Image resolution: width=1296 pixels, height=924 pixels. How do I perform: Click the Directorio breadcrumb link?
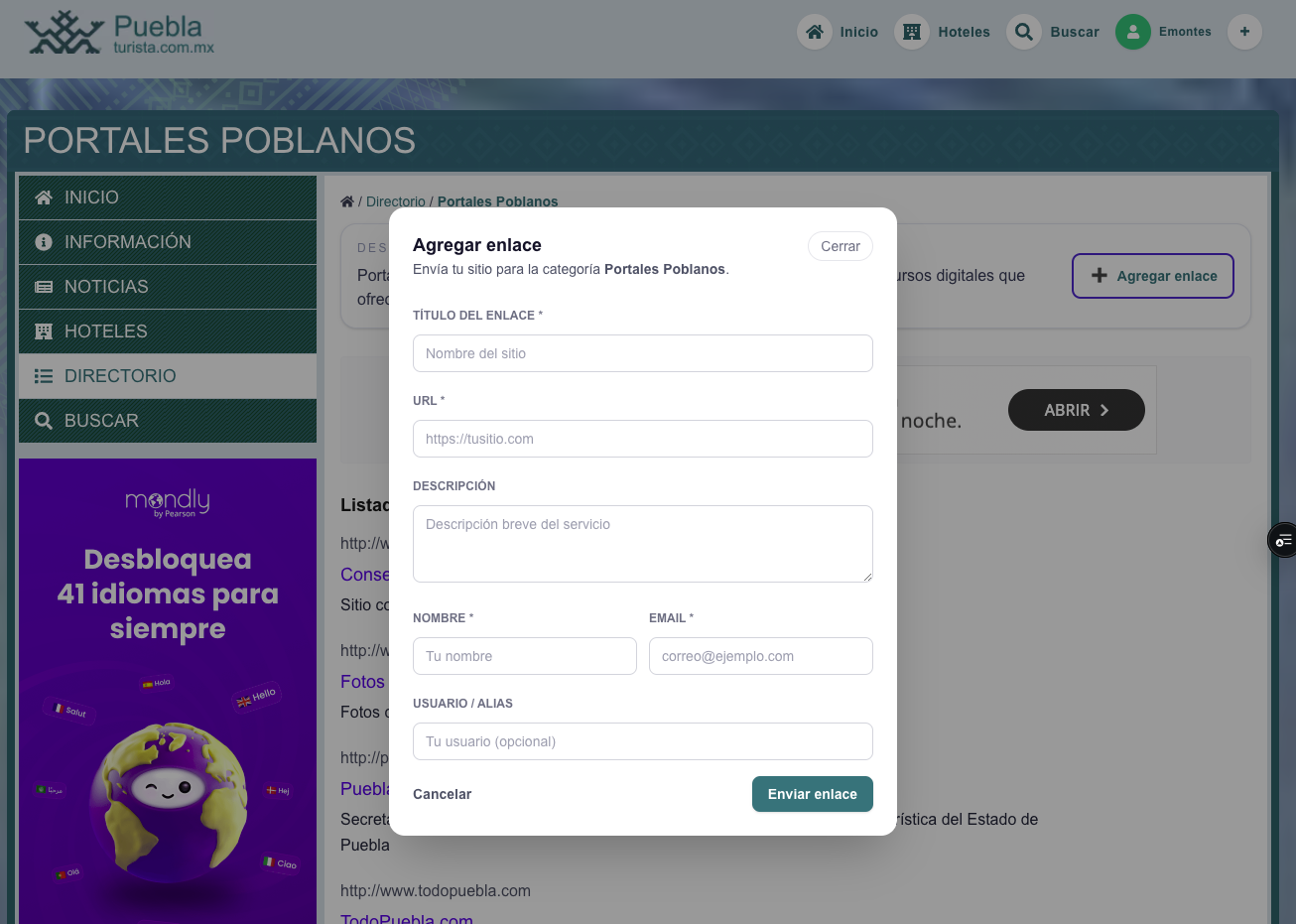coord(395,201)
